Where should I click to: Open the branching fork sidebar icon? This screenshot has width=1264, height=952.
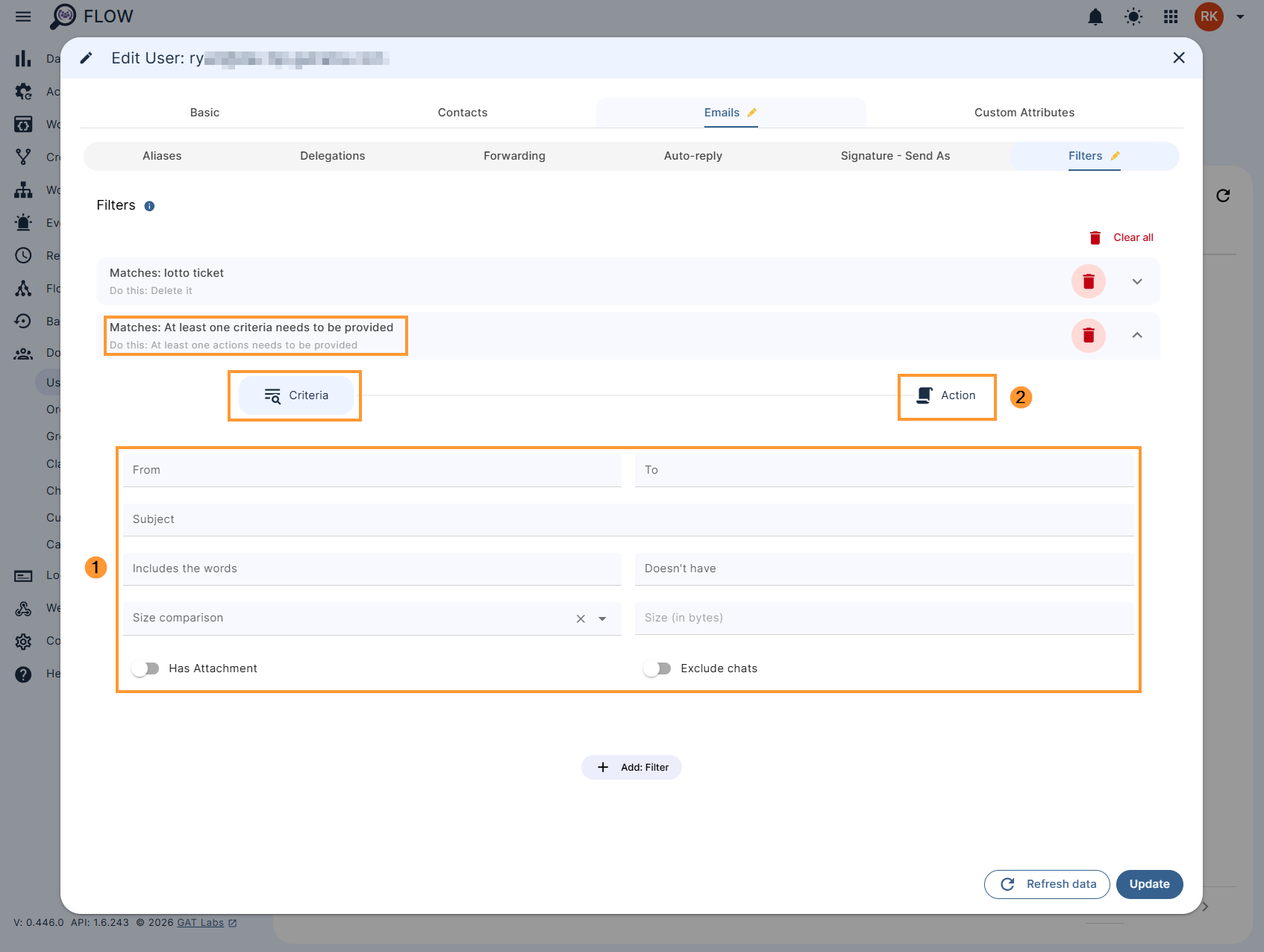pos(23,157)
